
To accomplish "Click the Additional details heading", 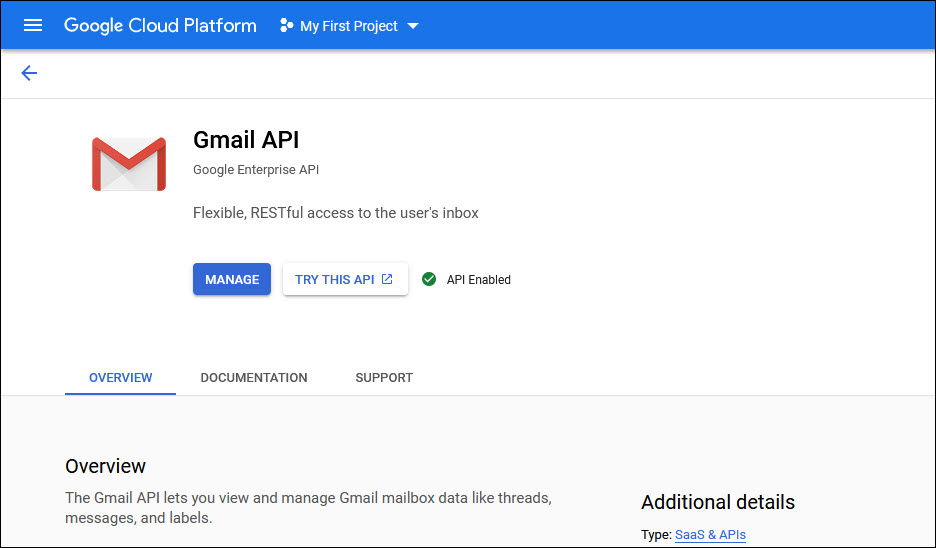I will coord(717,502).
